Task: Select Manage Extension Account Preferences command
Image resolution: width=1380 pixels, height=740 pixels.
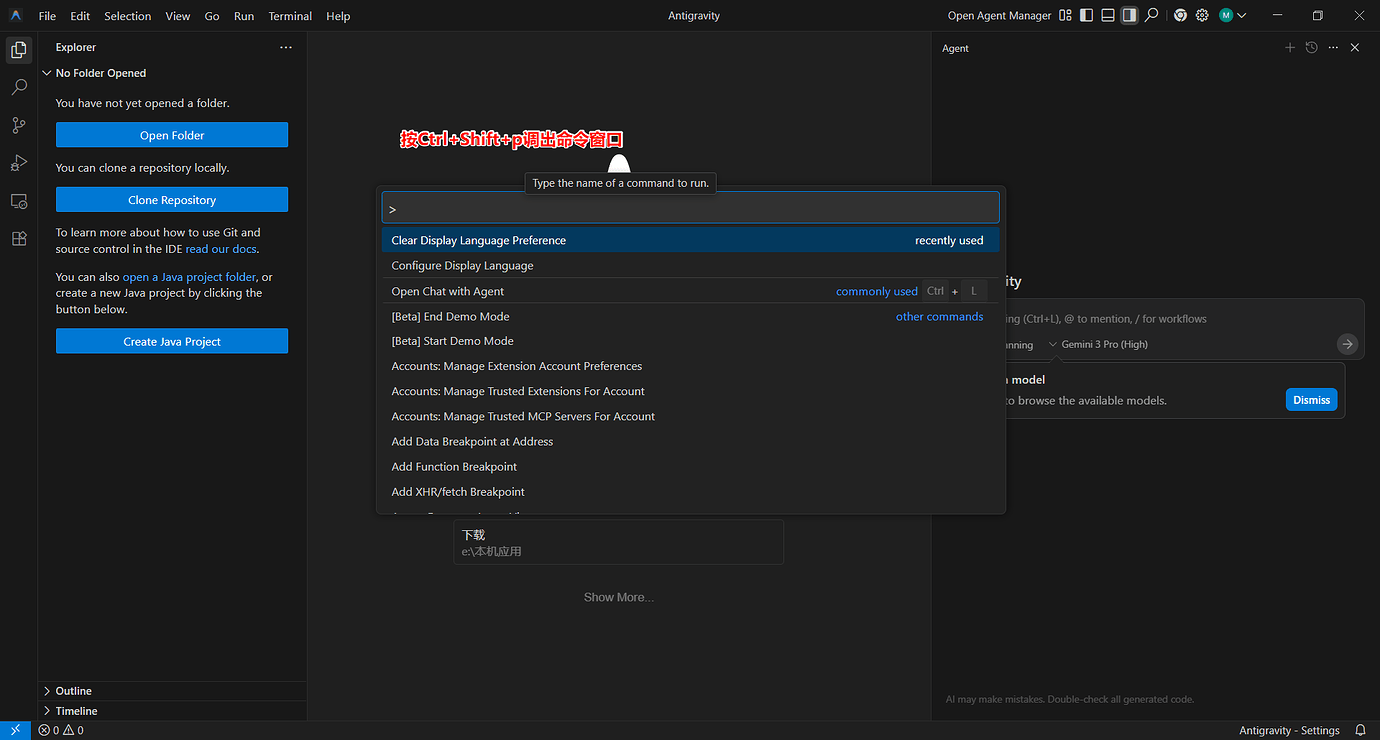Action: tap(690, 366)
